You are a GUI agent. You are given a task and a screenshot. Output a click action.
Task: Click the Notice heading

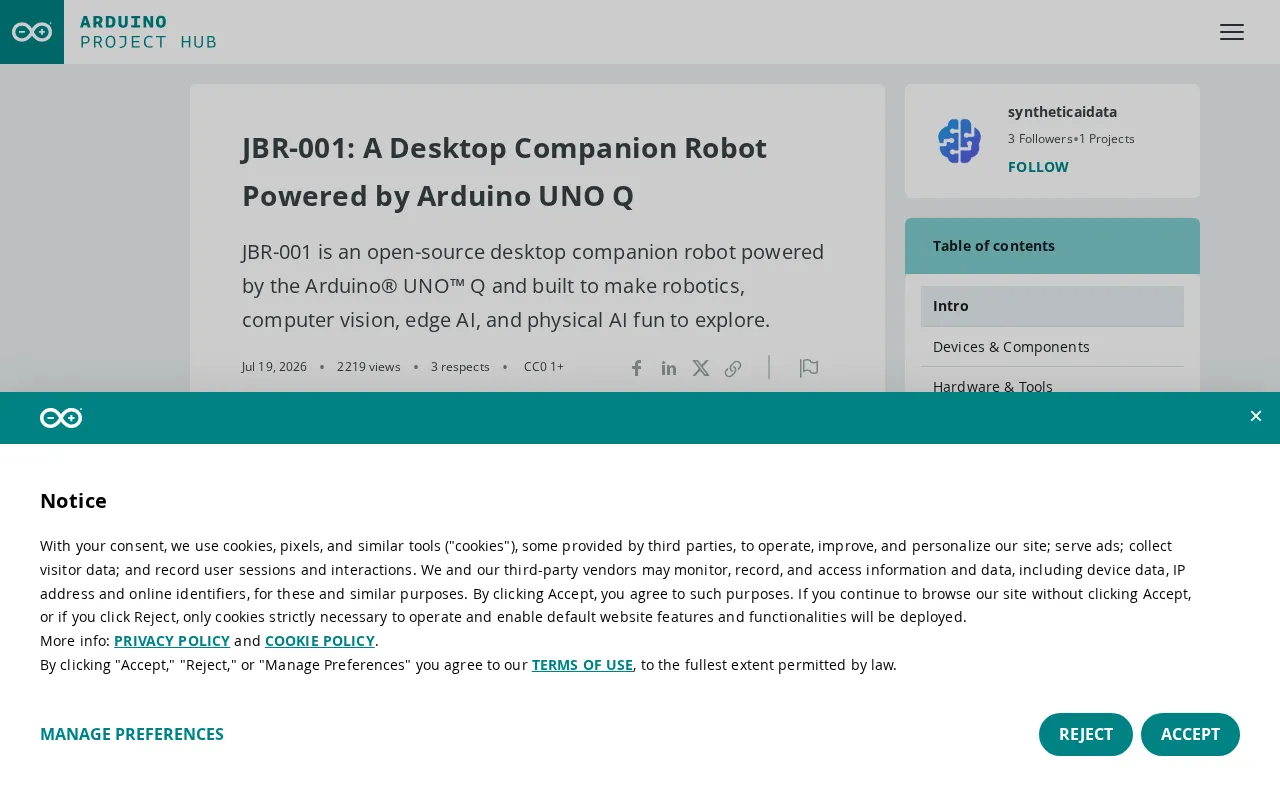(x=73, y=501)
